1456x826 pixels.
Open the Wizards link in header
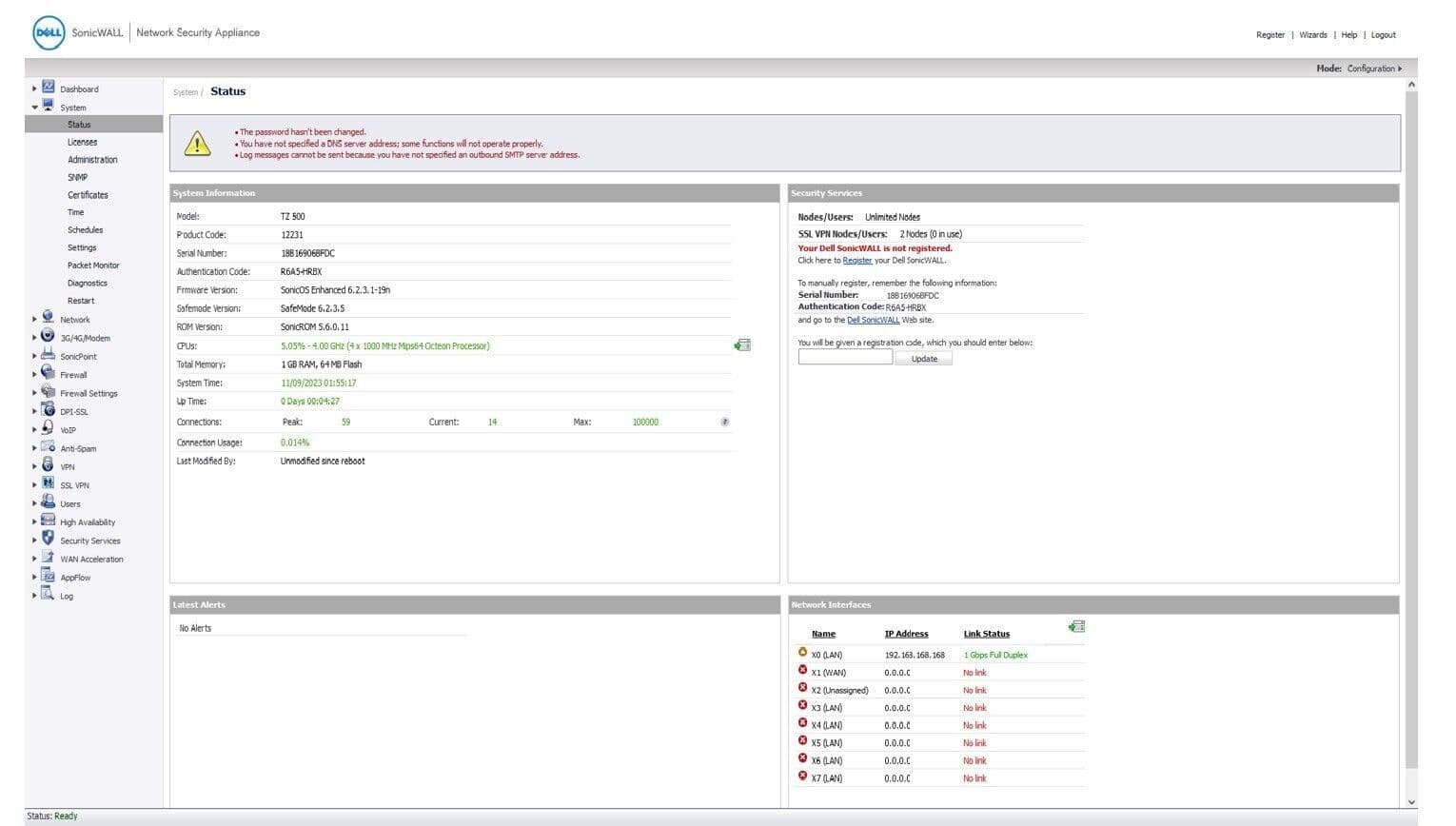coord(1312,35)
